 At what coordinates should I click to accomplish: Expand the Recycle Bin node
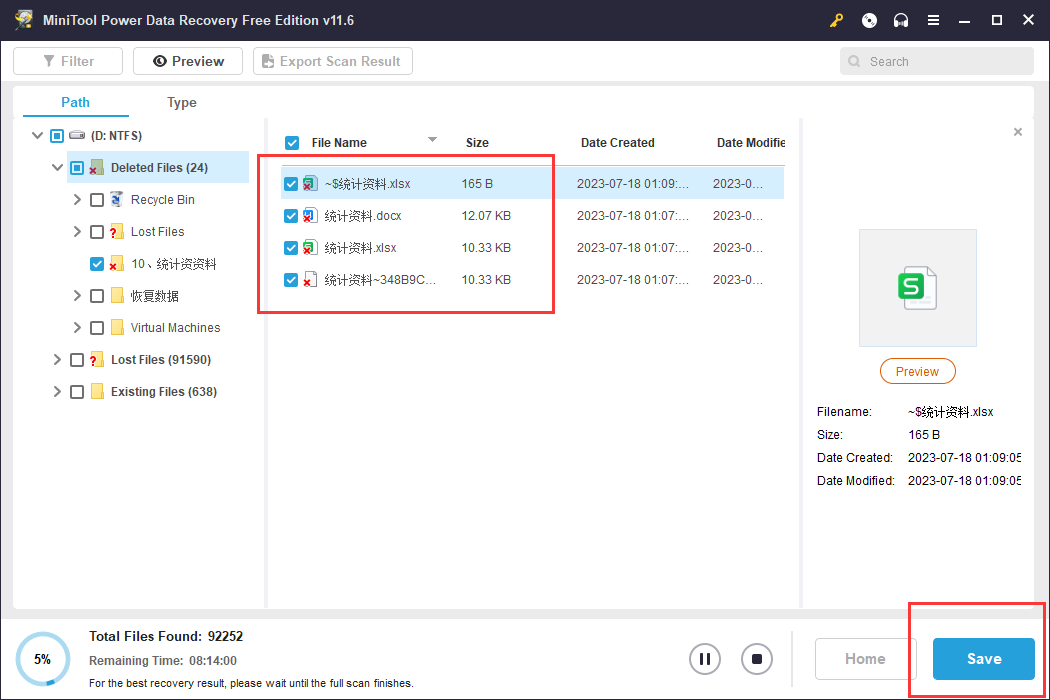click(x=77, y=200)
